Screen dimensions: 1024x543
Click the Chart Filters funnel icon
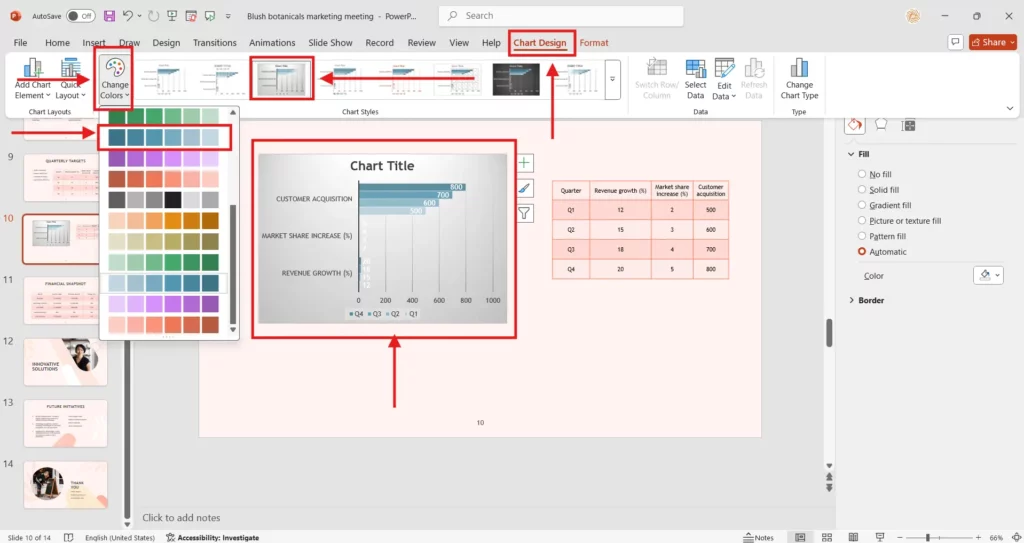pos(525,212)
